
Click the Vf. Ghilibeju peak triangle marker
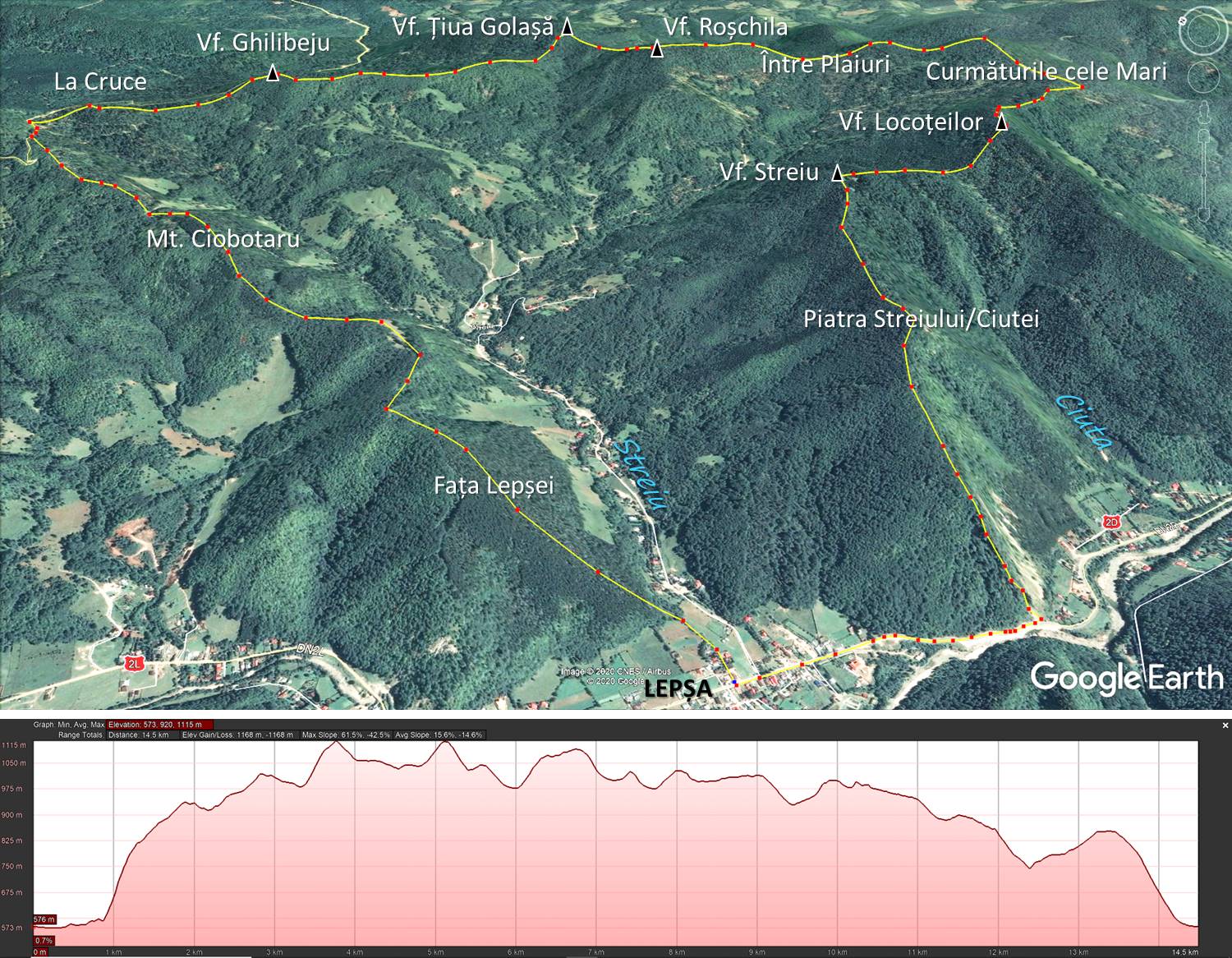[273, 75]
